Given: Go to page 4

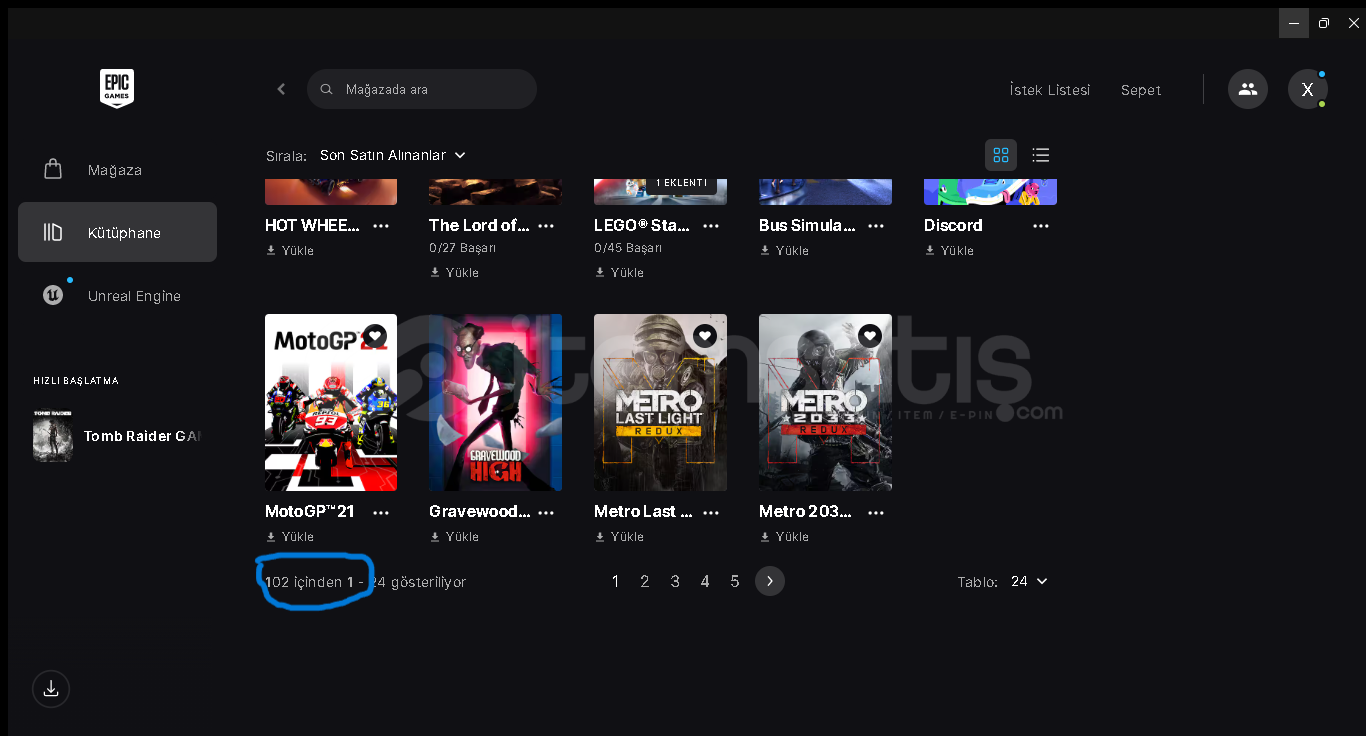Looking at the screenshot, I should click(x=705, y=581).
